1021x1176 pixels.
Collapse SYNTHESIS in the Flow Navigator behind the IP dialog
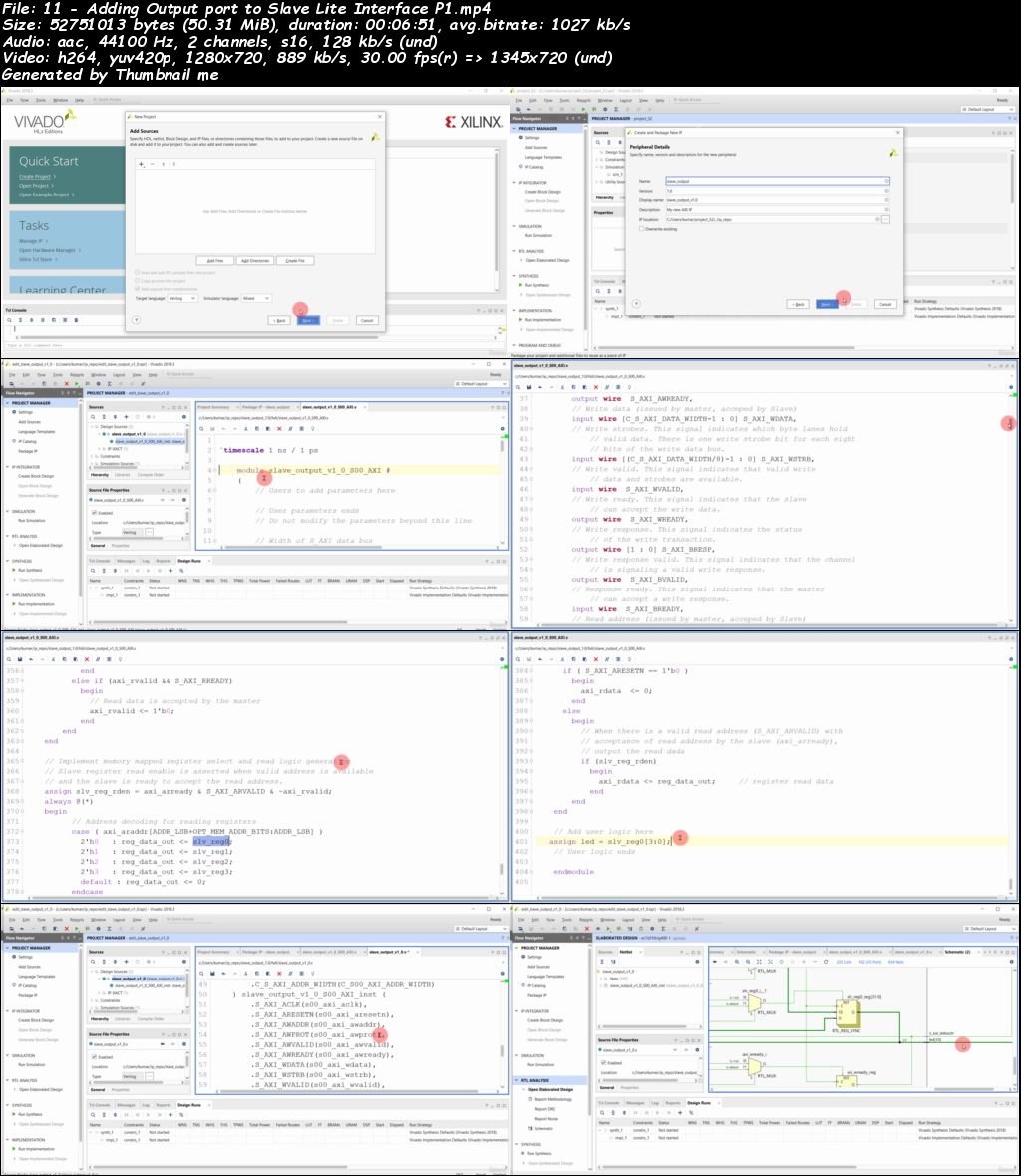(515, 276)
